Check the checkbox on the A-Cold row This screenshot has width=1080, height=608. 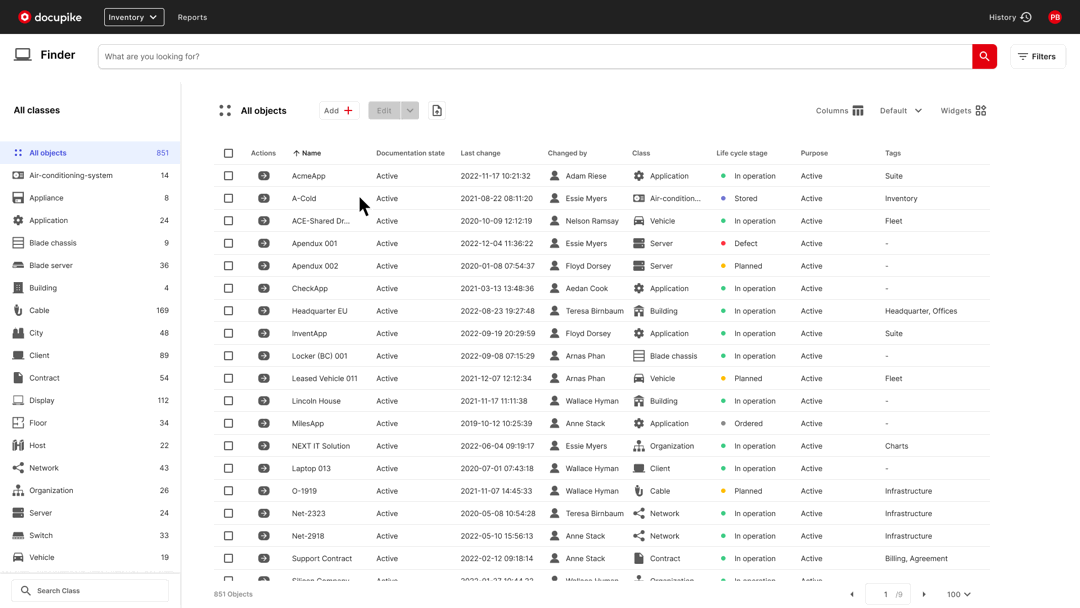tap(228, 198)
